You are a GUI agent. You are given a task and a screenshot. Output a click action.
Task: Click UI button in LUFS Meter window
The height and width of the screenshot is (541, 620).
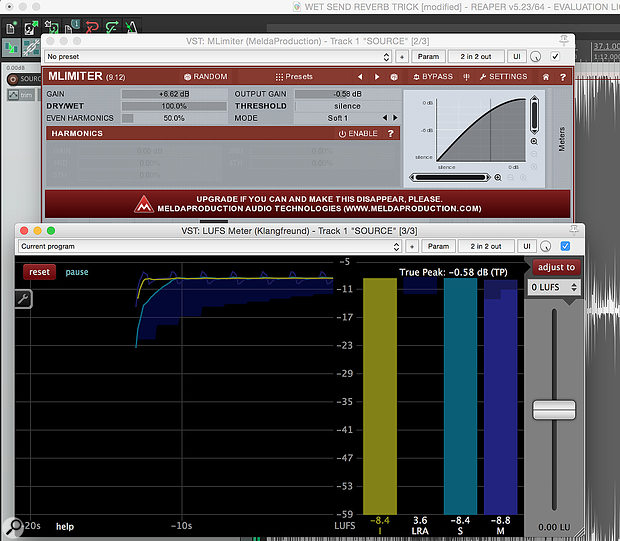[x=527, y=246]
